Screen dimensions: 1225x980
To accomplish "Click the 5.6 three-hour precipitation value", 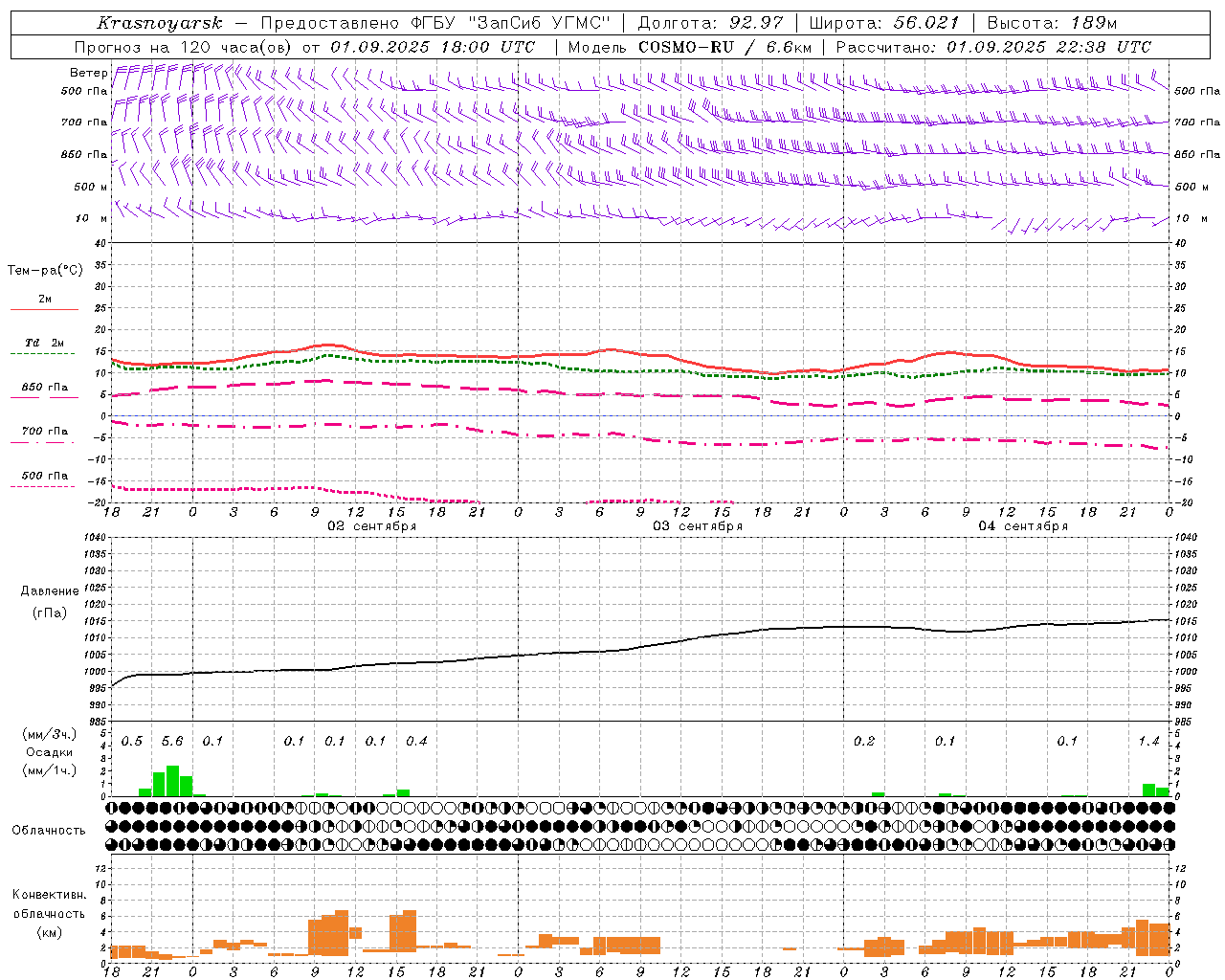I will (172, 741).
